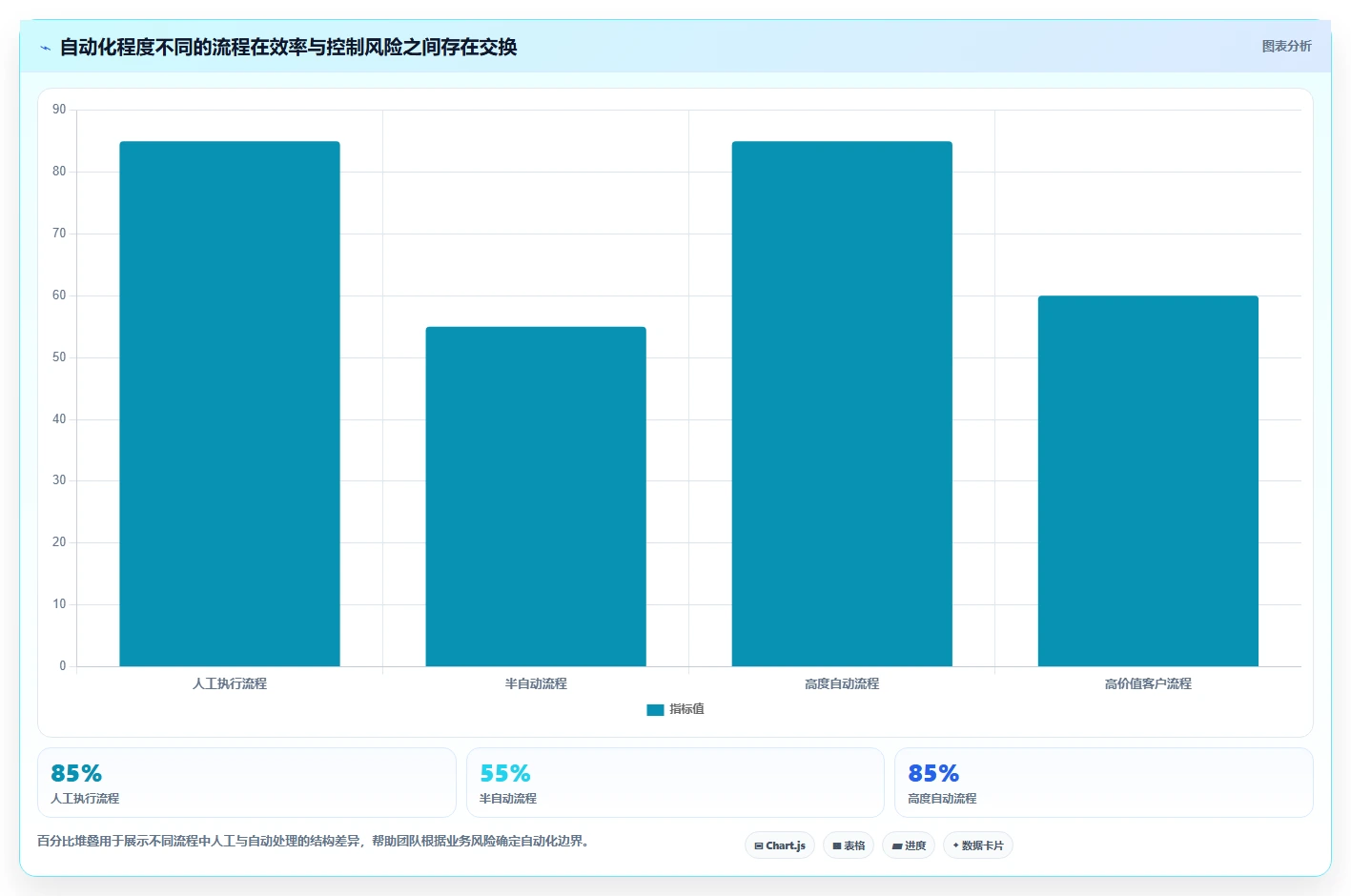Click the lightning icon beside the chart title

[x=45, y=48]
